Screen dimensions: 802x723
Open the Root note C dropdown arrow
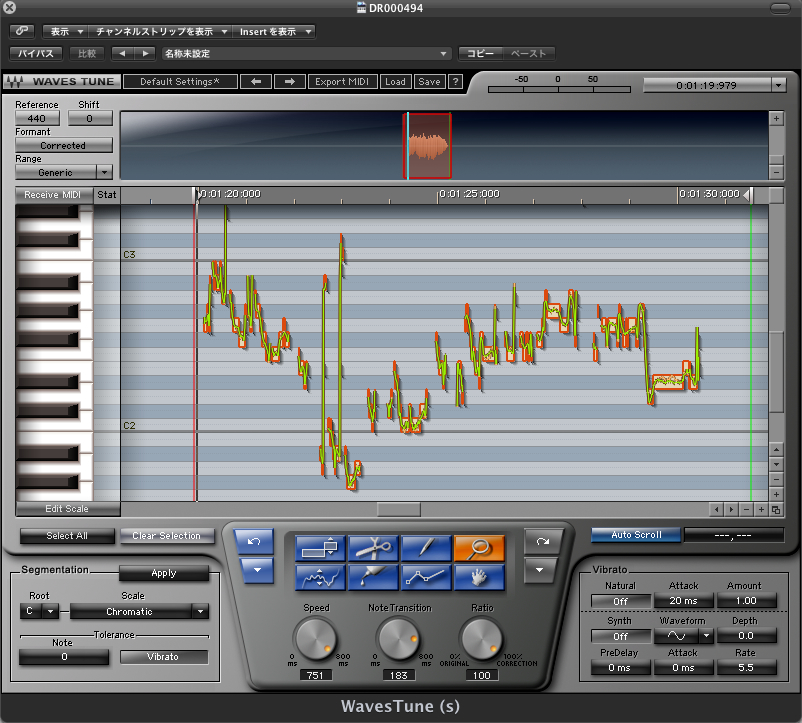pyautogui.click(x=50, y=611)
